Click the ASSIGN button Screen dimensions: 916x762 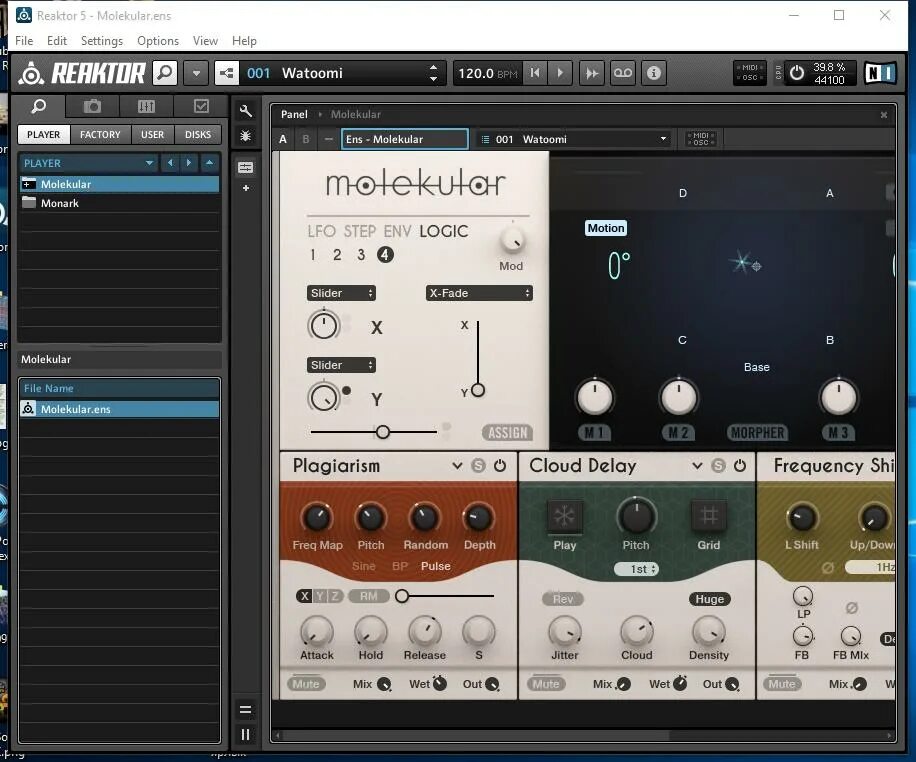point(508,433)
